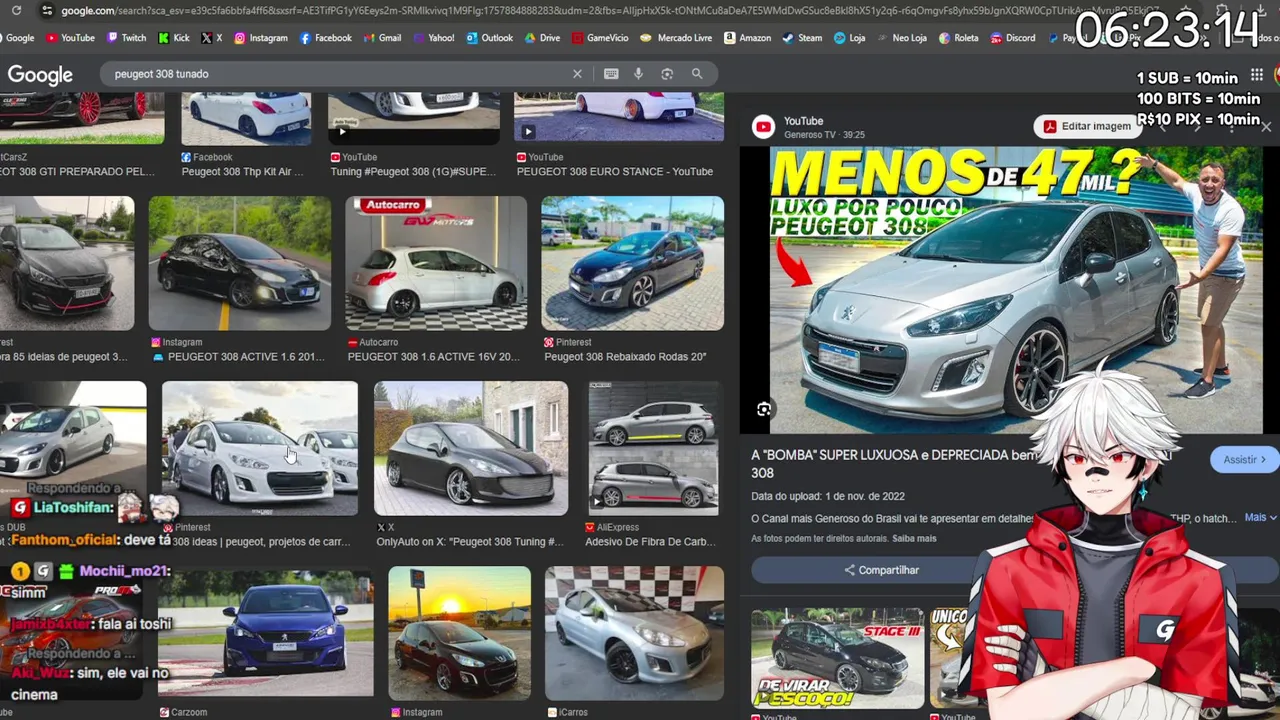Reload the page with the refresh icon
The height and width of the screenshot is (720, 1280).
tap(16, 11)
